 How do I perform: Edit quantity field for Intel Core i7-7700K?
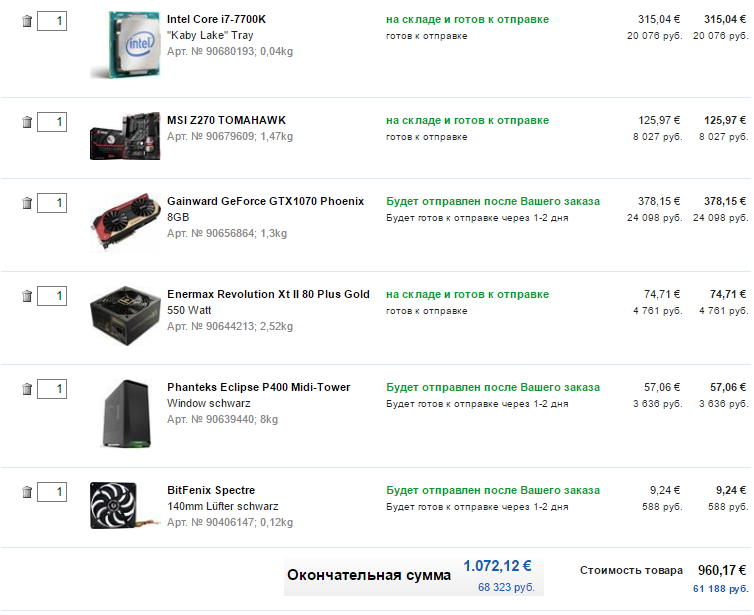[x=52, y=21]
